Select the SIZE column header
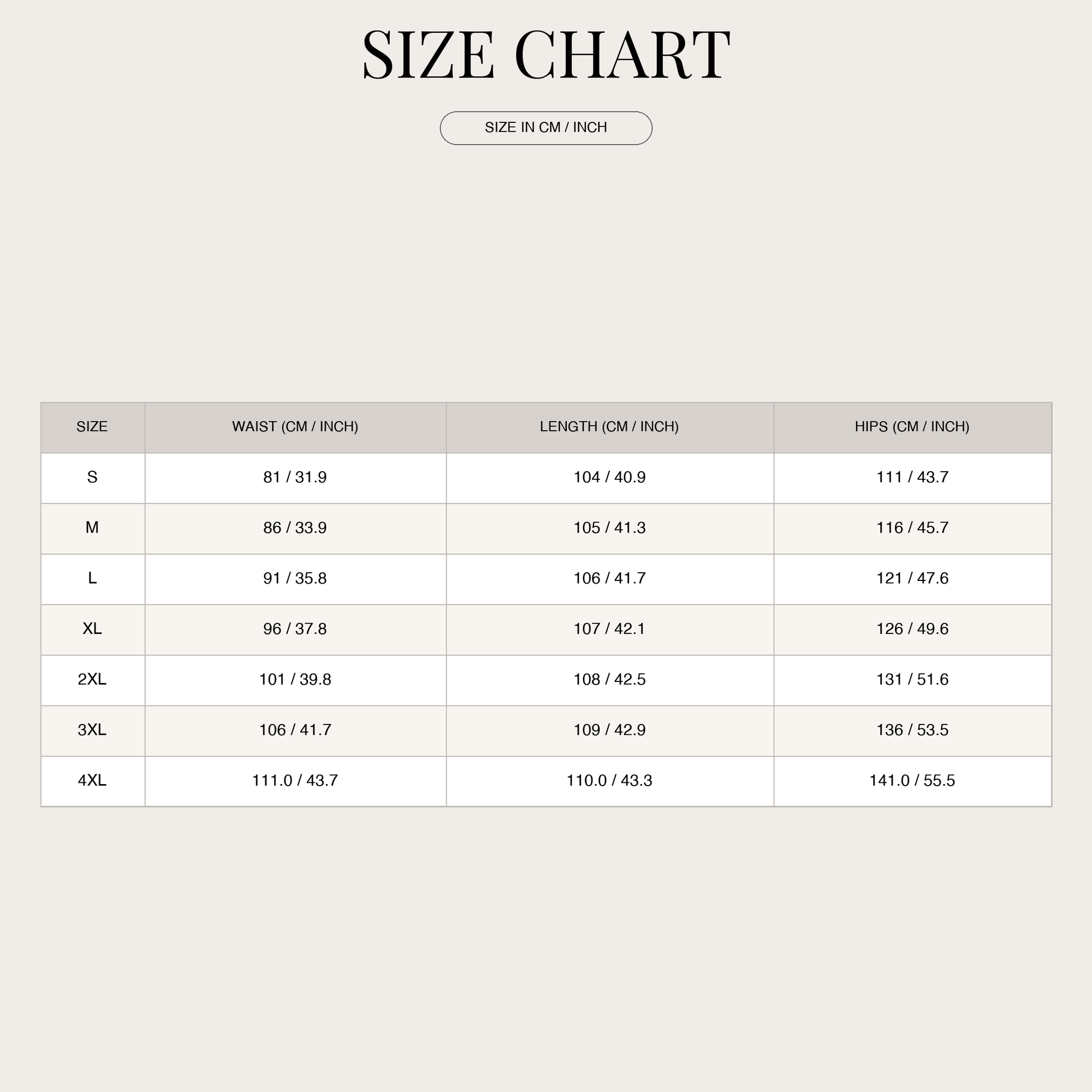 click(92, 427)
